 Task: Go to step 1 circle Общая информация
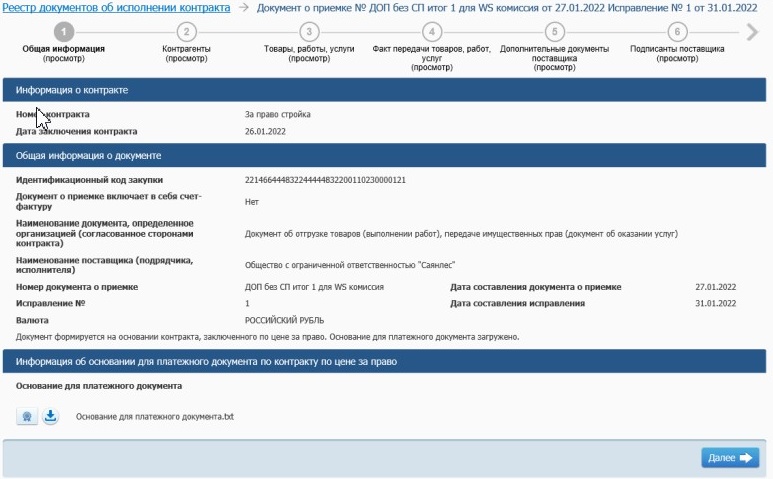tap(64, 32)
